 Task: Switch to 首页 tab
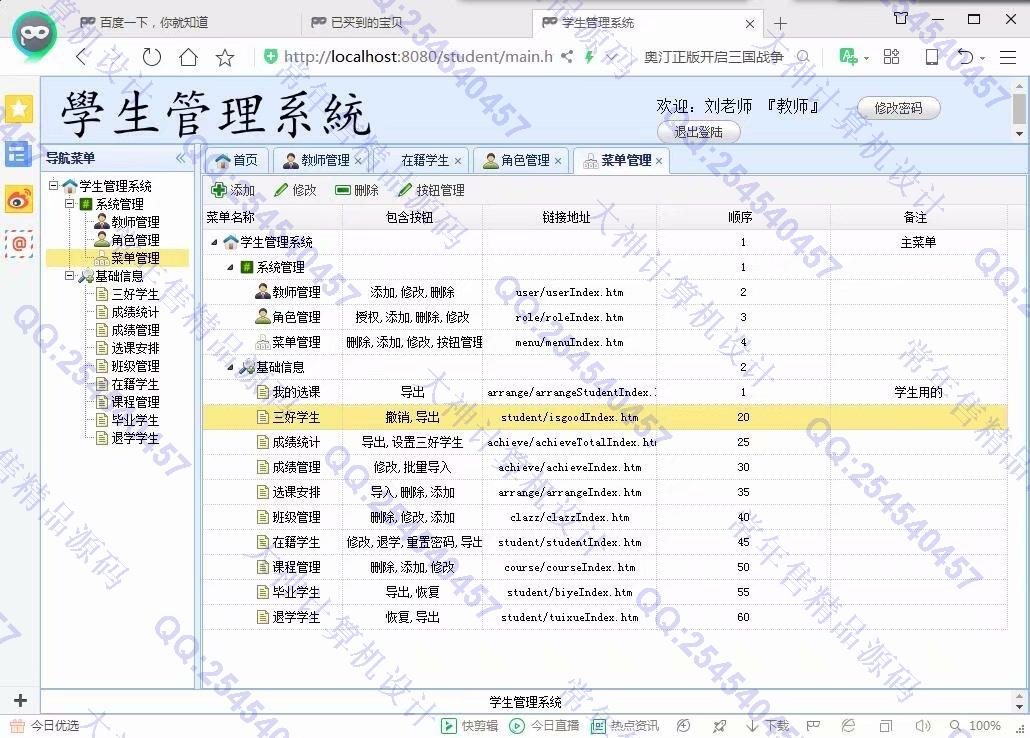click(x=236, y=160)
